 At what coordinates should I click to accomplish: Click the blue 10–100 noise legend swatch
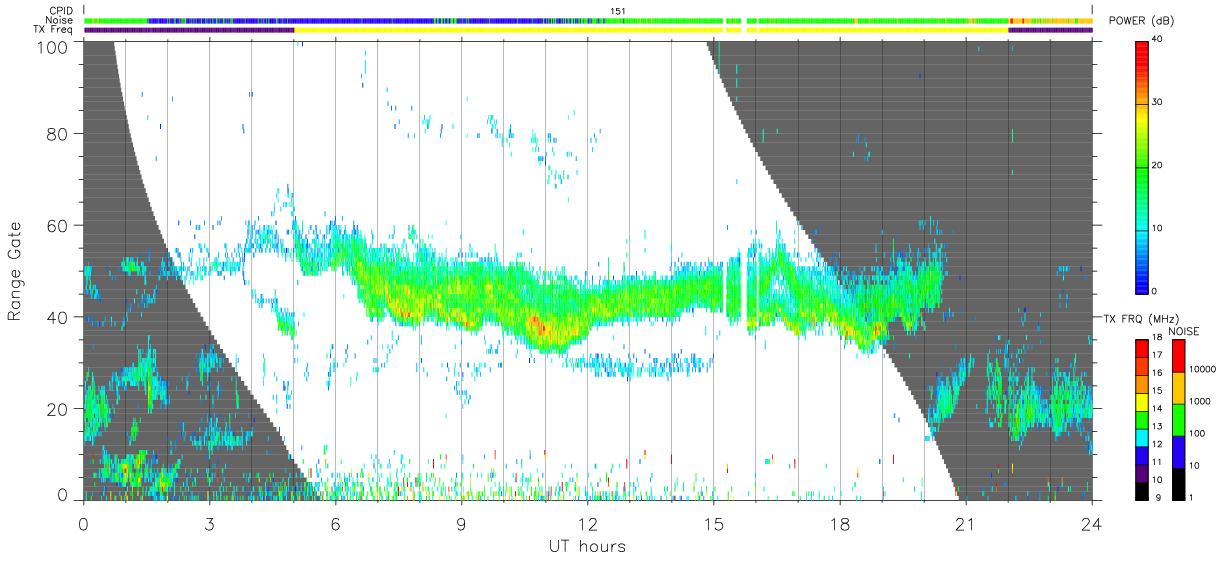pos(1178,451)
